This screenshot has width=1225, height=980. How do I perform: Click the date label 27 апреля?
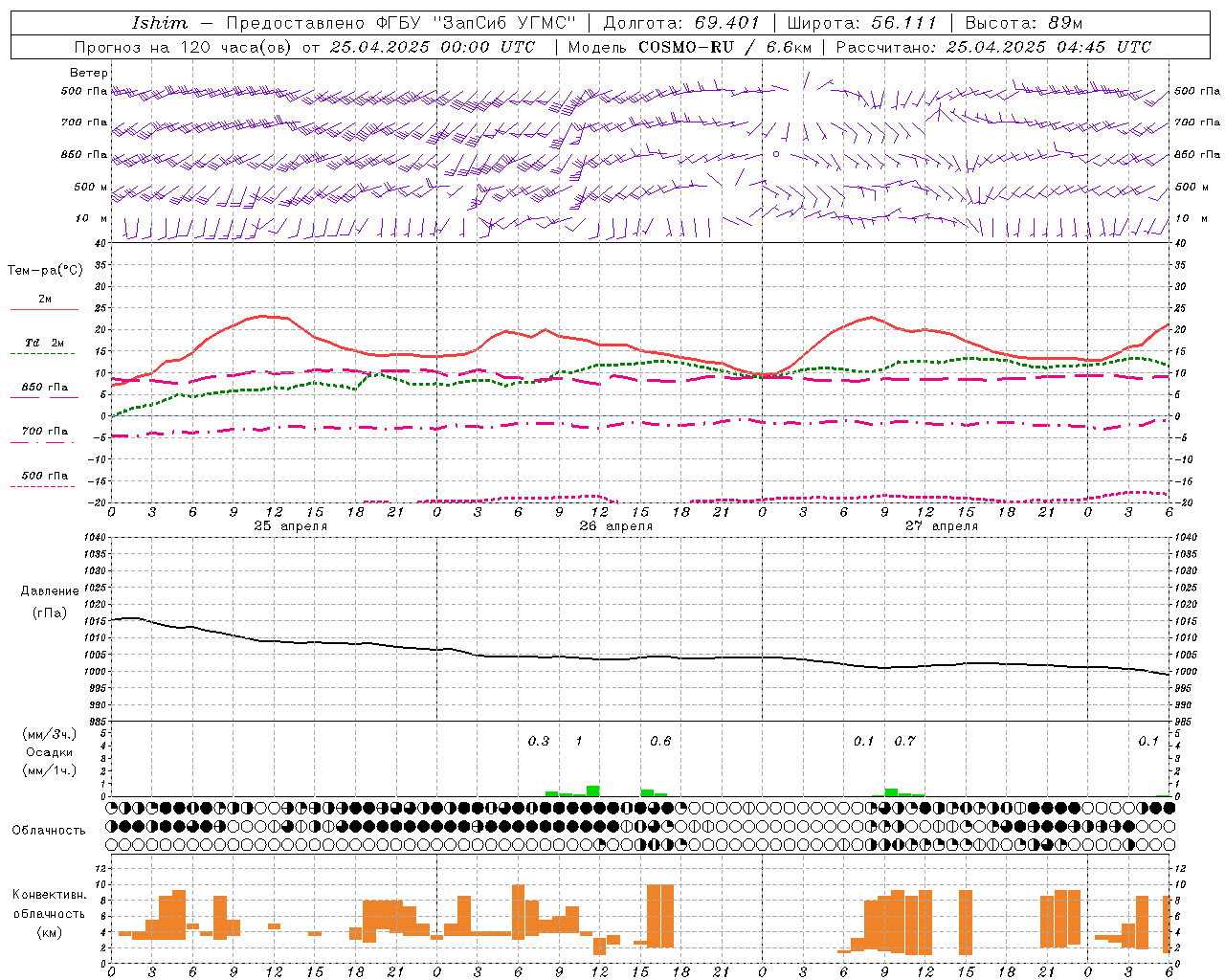tap(941, 526)
